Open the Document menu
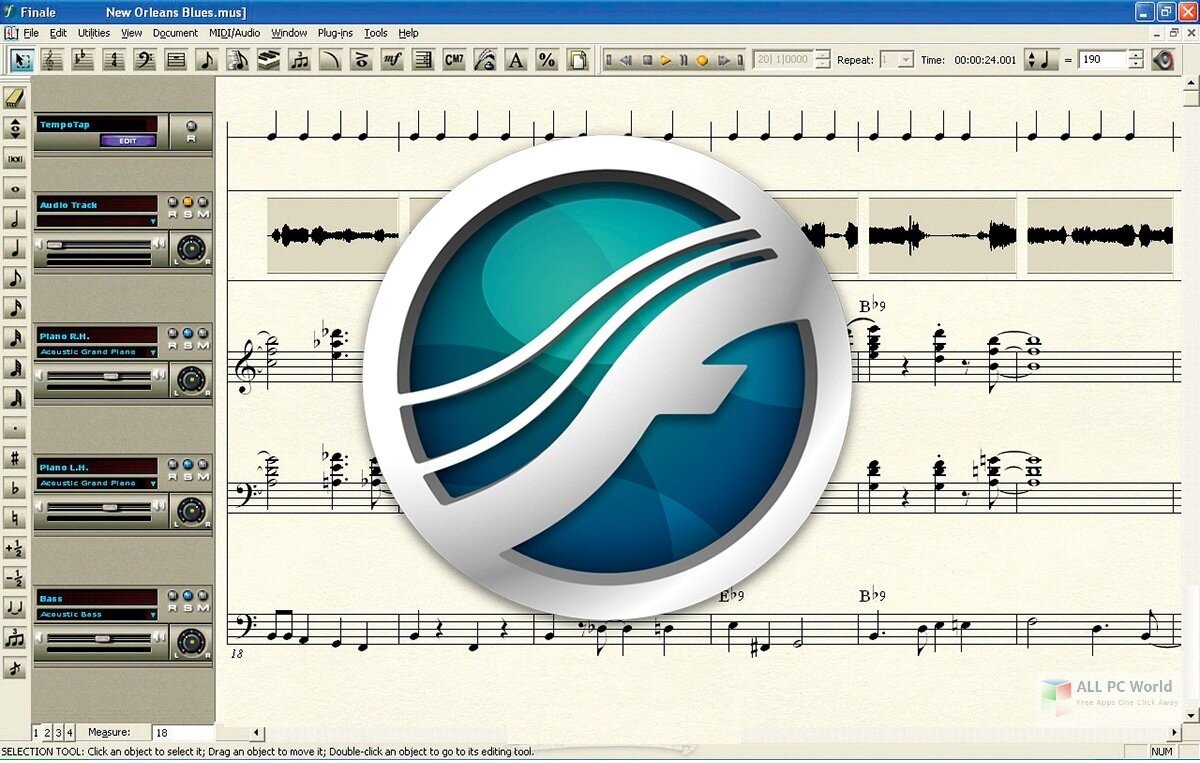This screenshot has width=1200, height=763. (175, 33)
